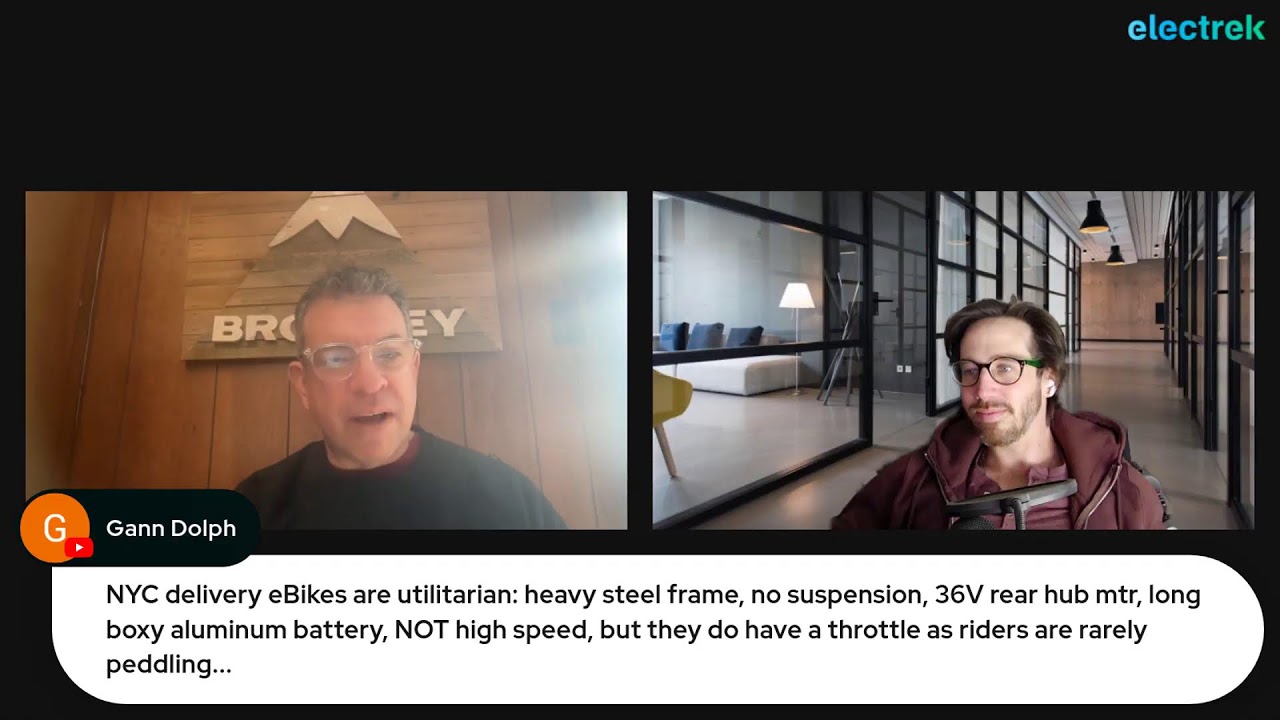Select the right speaker's video feed
This screenshot has width=1280, height=720.
[x=953, y=360]
